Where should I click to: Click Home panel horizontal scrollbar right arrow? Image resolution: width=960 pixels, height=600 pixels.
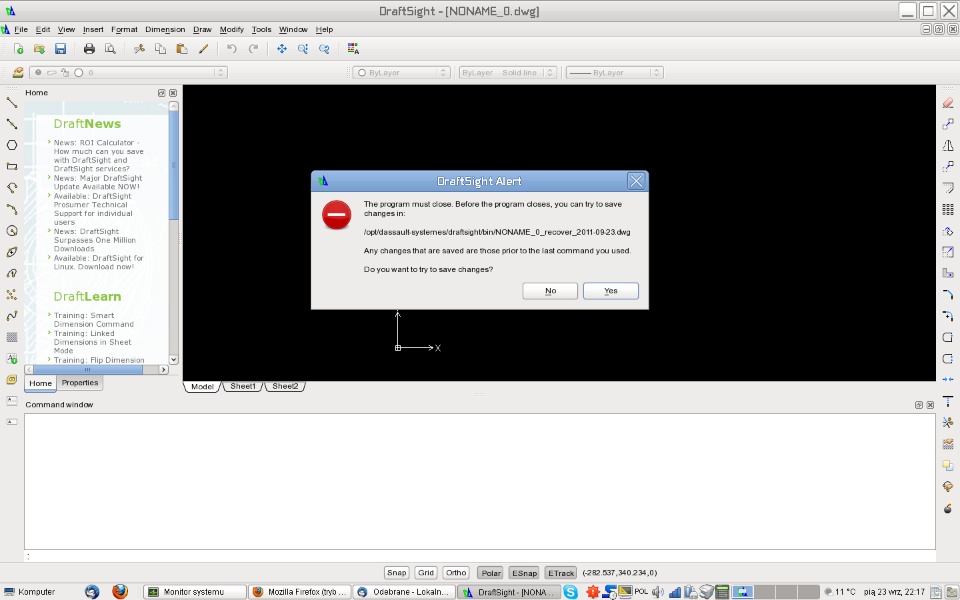coord(163,370)
